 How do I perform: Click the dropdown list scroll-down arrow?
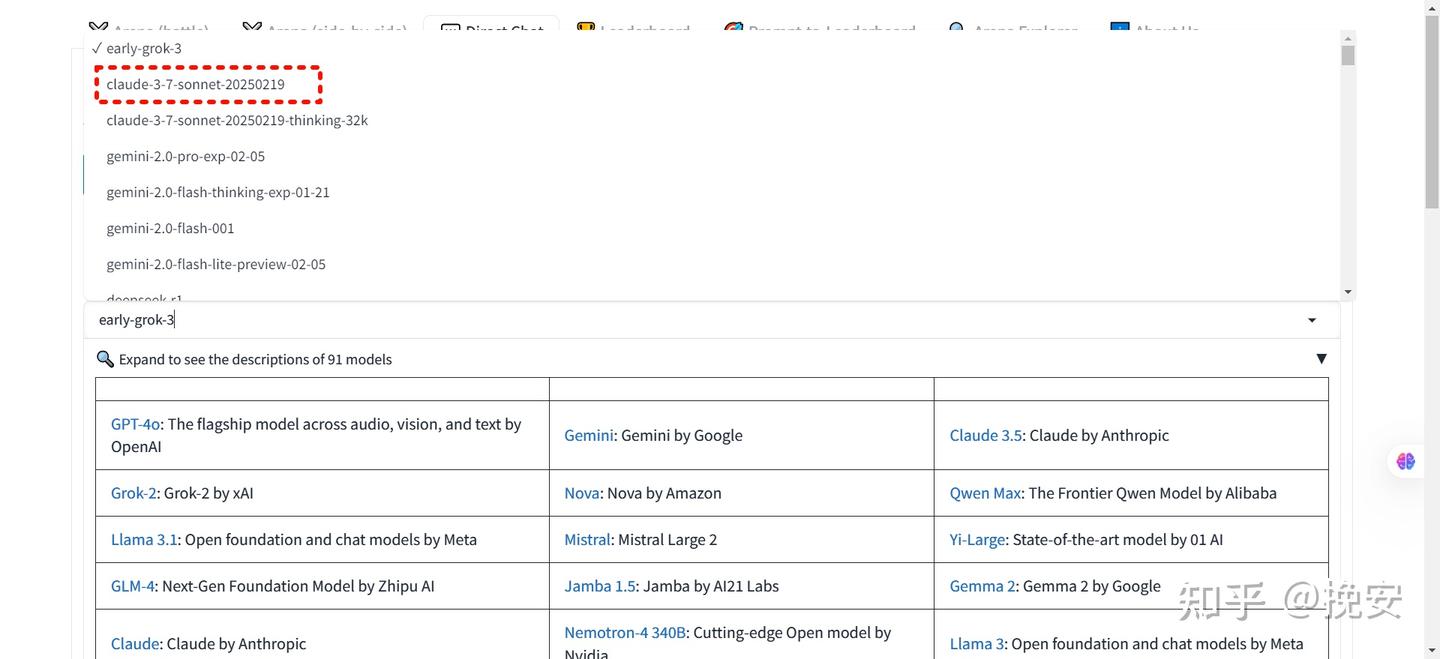coord(1348,292)
